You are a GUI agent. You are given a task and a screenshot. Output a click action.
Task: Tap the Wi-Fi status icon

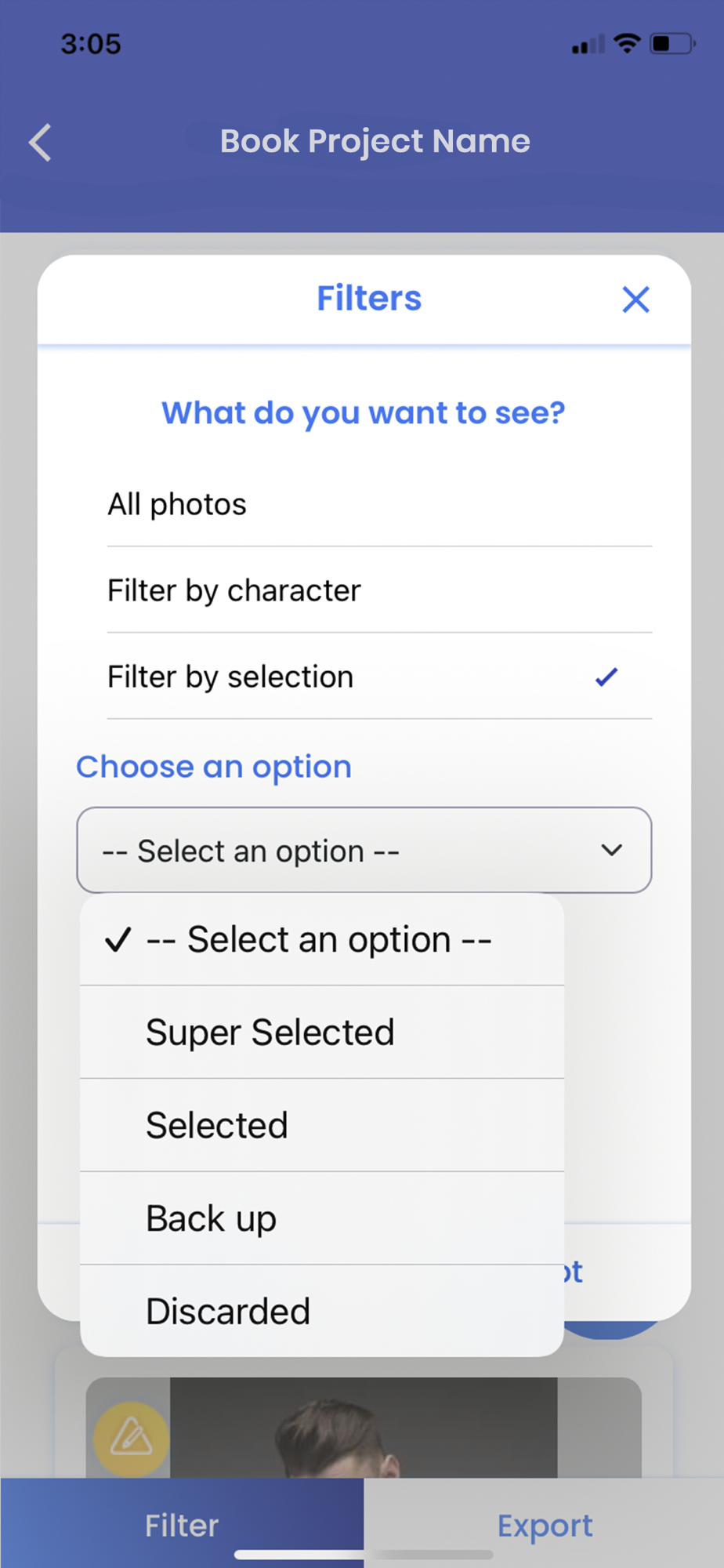point(626,43)
